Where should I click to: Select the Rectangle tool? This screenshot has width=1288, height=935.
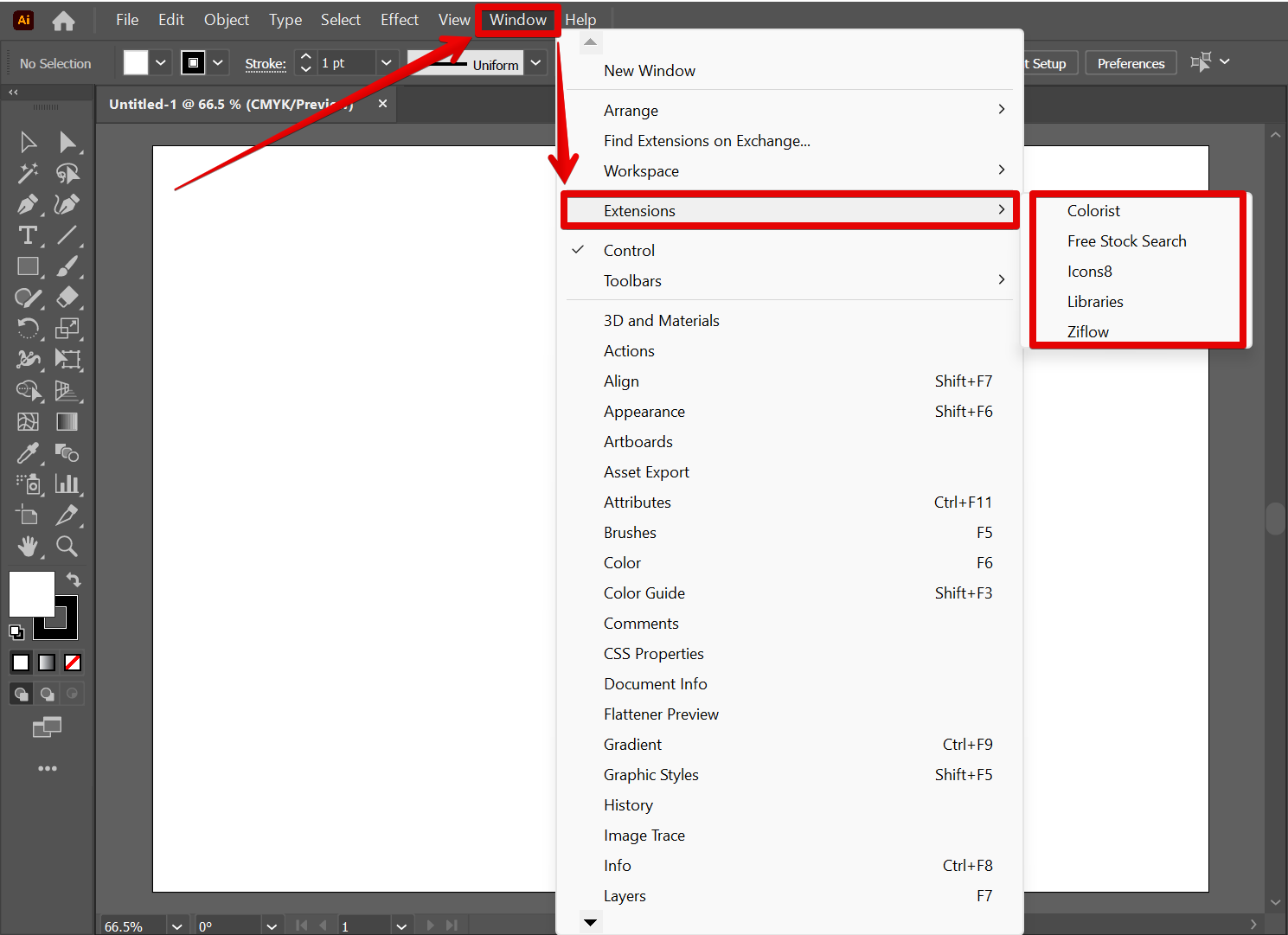point(28,266)
